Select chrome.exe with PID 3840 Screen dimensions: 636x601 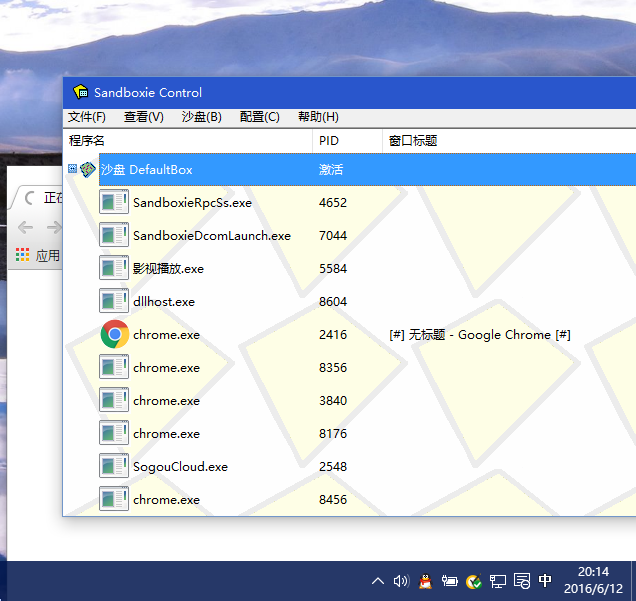coord(166,401)
